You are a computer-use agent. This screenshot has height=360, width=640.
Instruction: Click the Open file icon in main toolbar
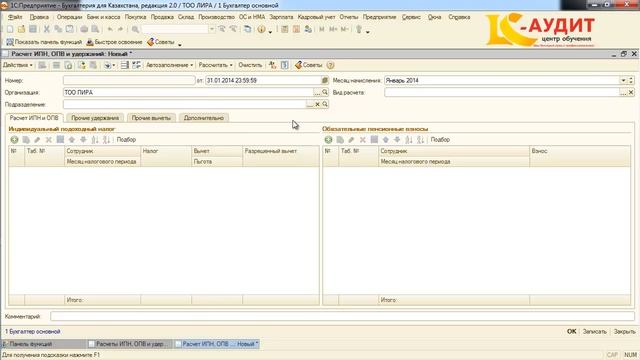tap(21, 29)
